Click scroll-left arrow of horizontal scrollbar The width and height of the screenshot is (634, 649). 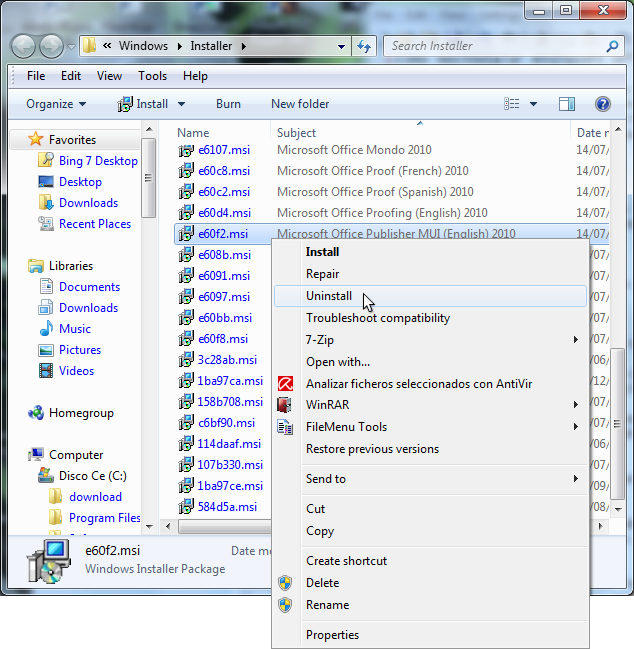[168, 526]
